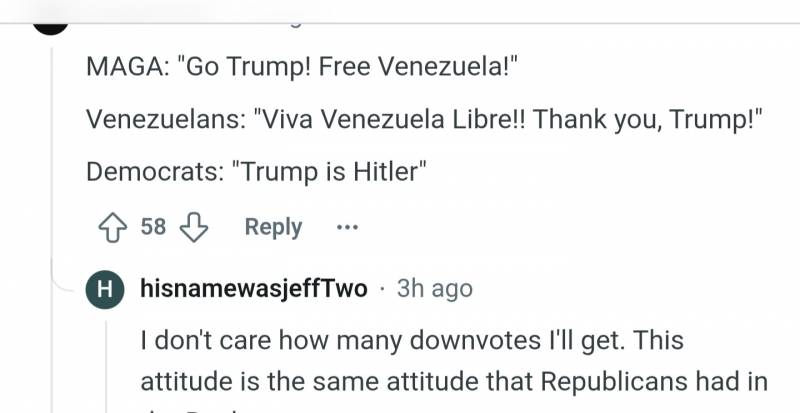This screenshot has height=413, width=800.
Task: Click the reply text about downvotes
Action: 411,341
